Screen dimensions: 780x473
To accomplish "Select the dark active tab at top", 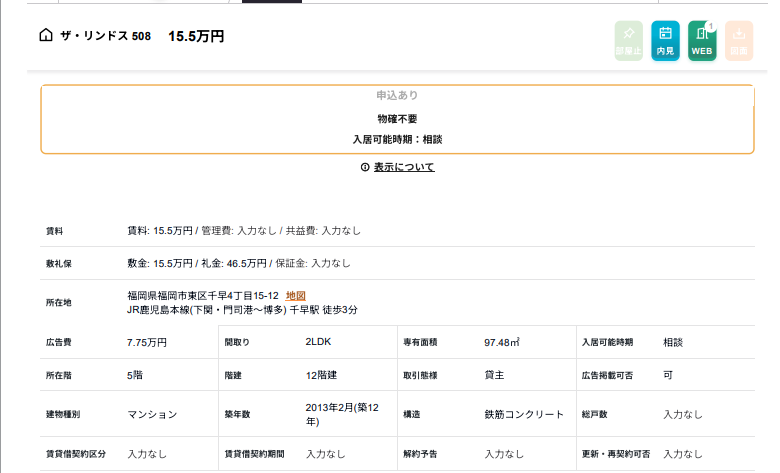I will pyautogui.click(x=272, y=1).
